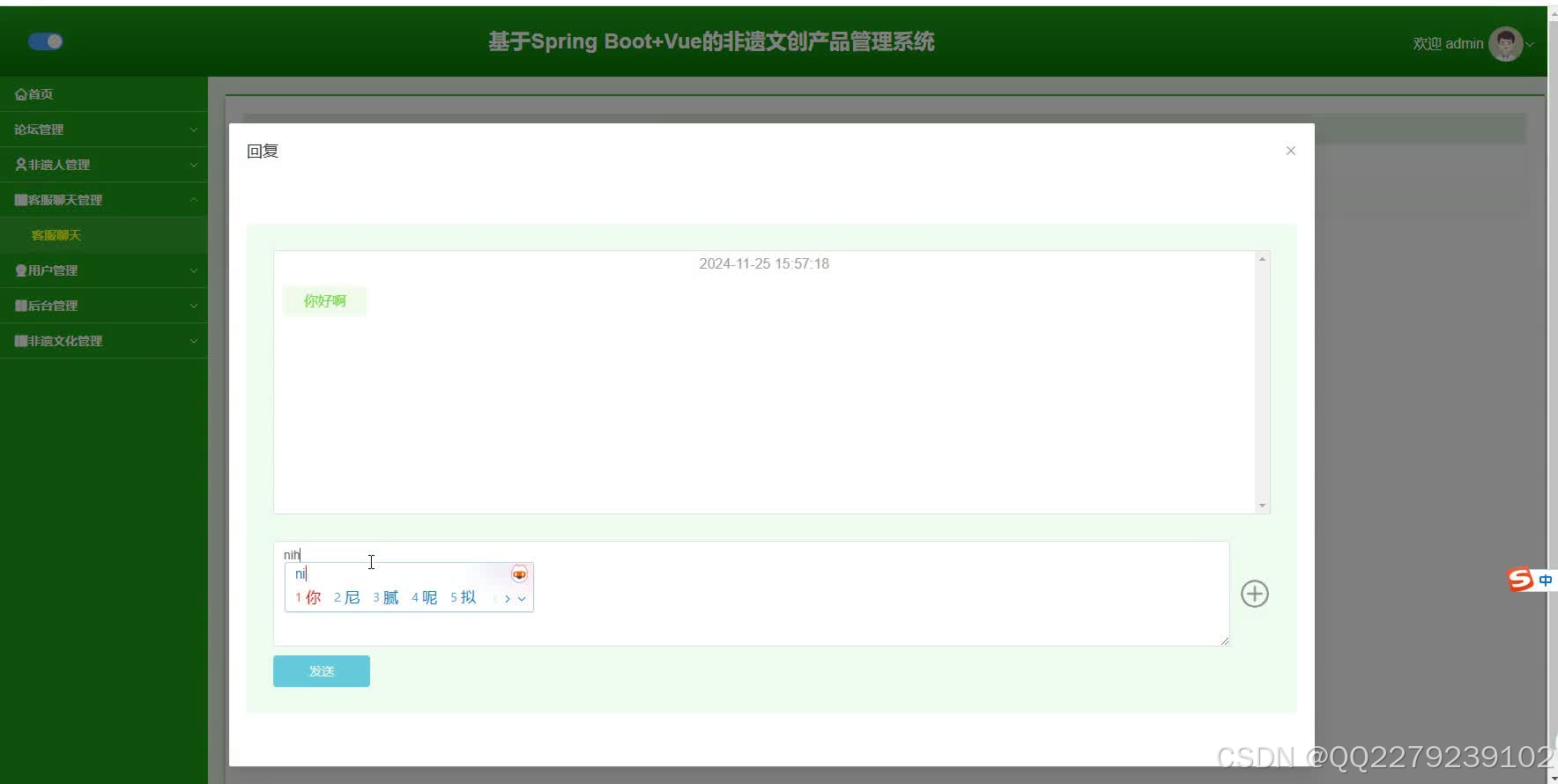Screen dimensions: 1558x784
Task: Click the system title in the header
Action: point(711,41)
